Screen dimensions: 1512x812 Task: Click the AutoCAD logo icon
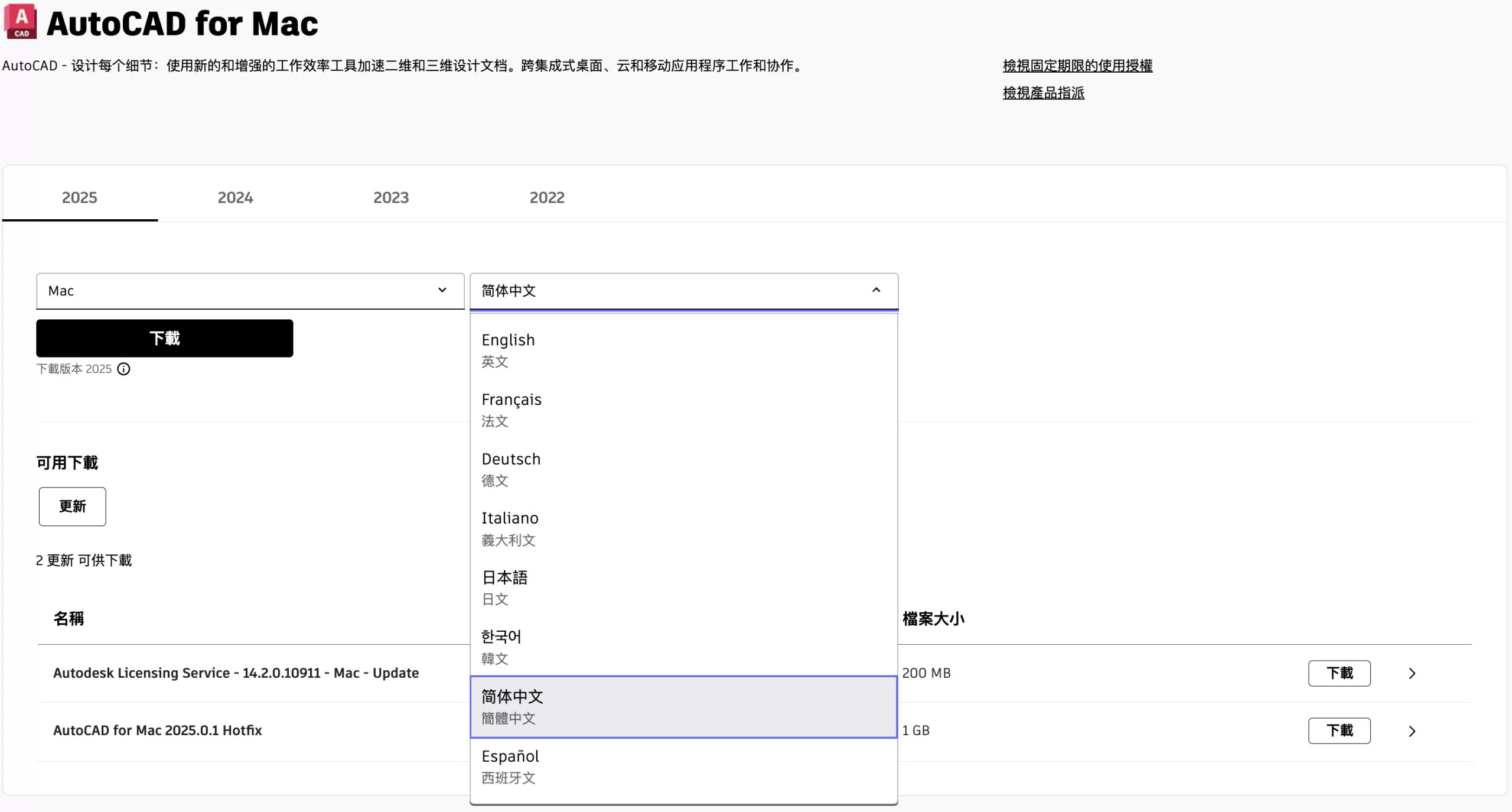point(21,22)
